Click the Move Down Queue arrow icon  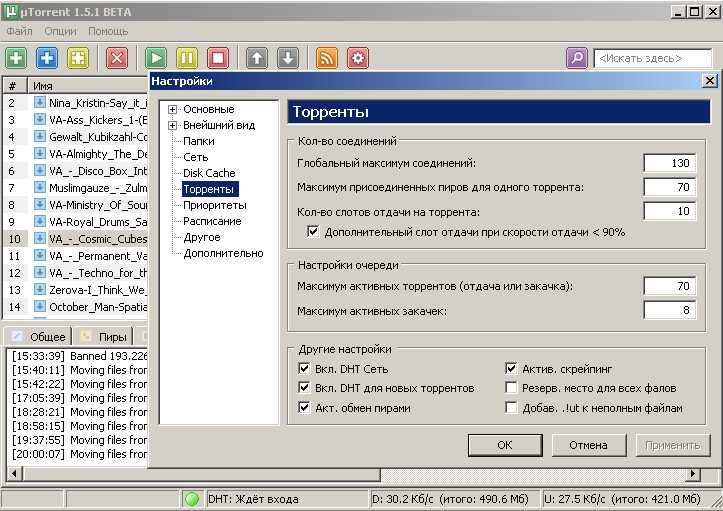tap(288, 58)
